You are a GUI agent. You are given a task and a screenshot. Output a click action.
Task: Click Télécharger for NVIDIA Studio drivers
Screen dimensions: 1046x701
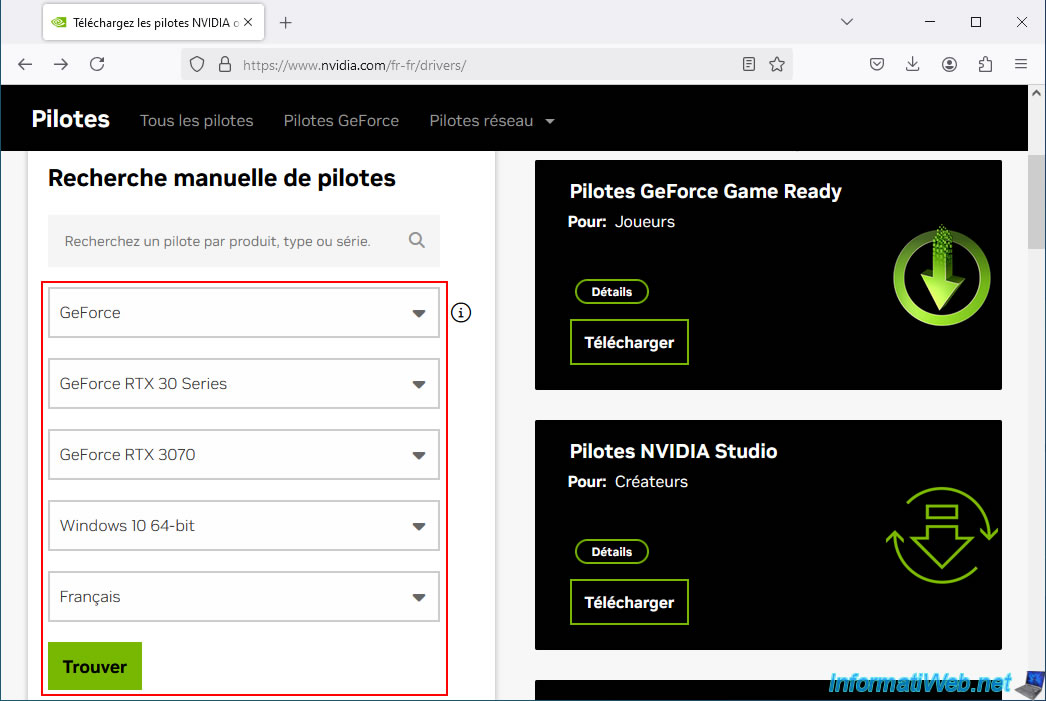point(629,602)
